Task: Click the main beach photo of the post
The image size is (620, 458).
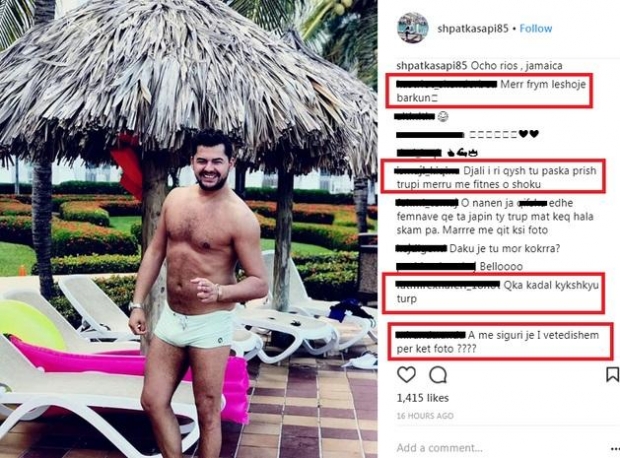Action: (x=189, y=229)
